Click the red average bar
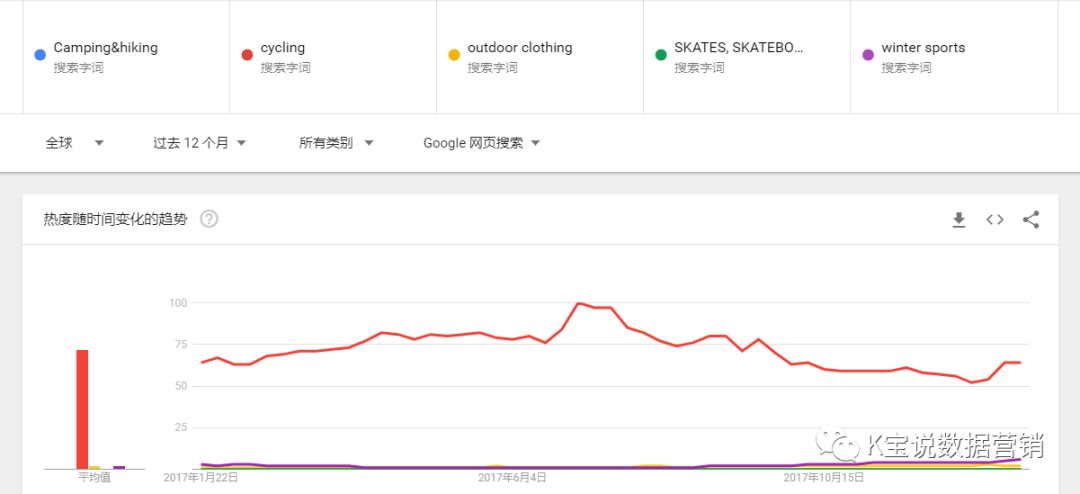Image resolution: width=1080 pixels, height=494 pixels. 82,410
